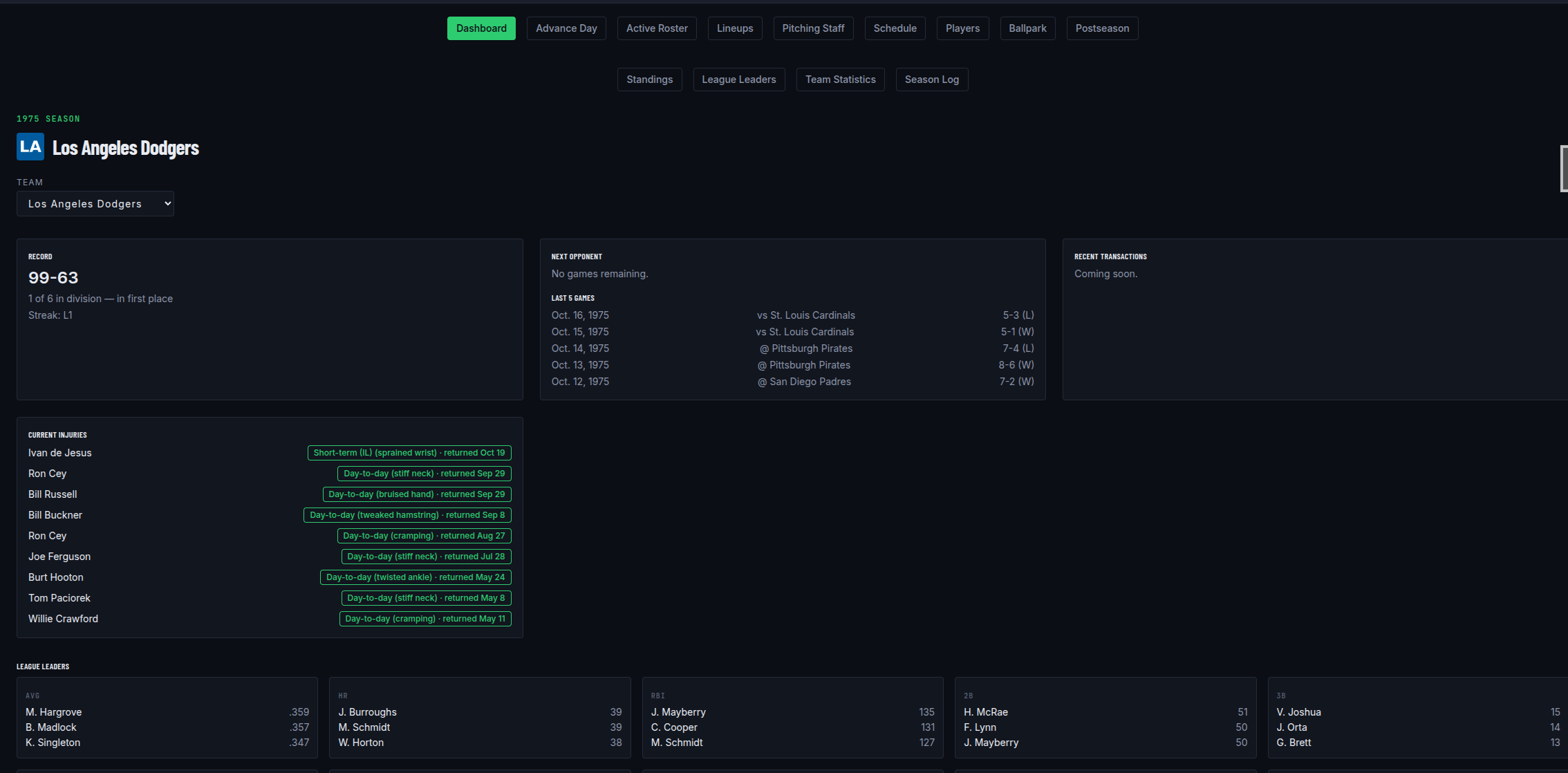The width and height of the screenshot is (1568, 773).
Task: Click B. Madlock AVG leader row
Action: pyautogui.click(x=167, y=727)
